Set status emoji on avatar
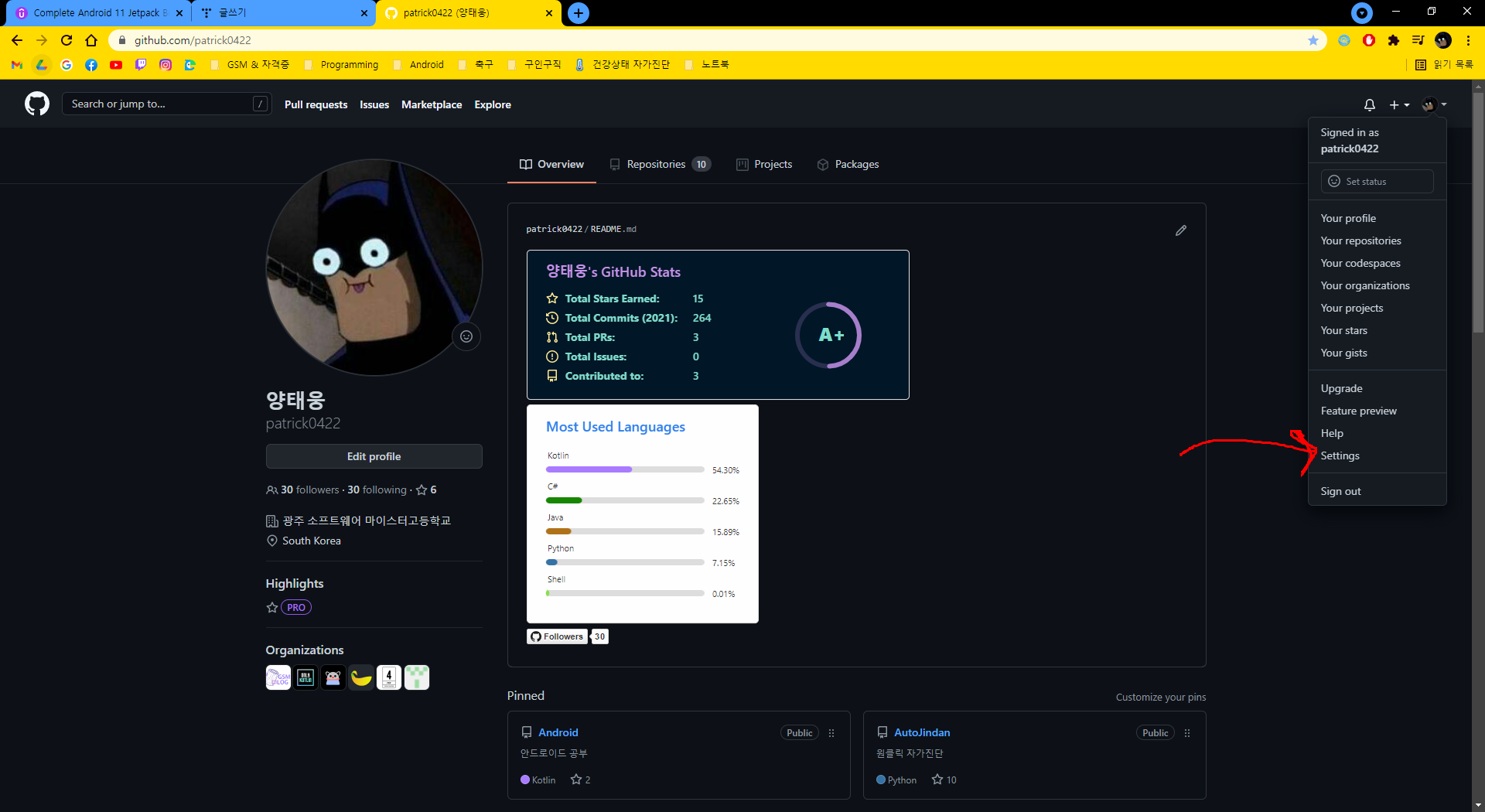This screenshot has width=1485, height=812. coord(466,336)
